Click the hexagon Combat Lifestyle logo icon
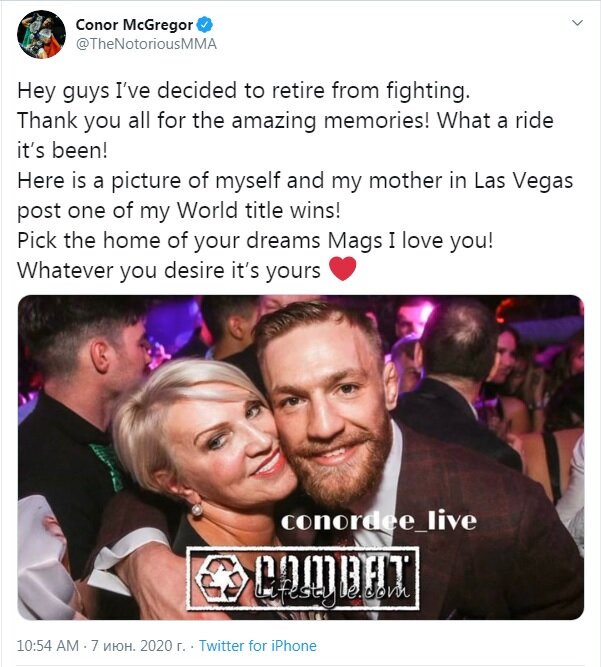 [223, 579]
